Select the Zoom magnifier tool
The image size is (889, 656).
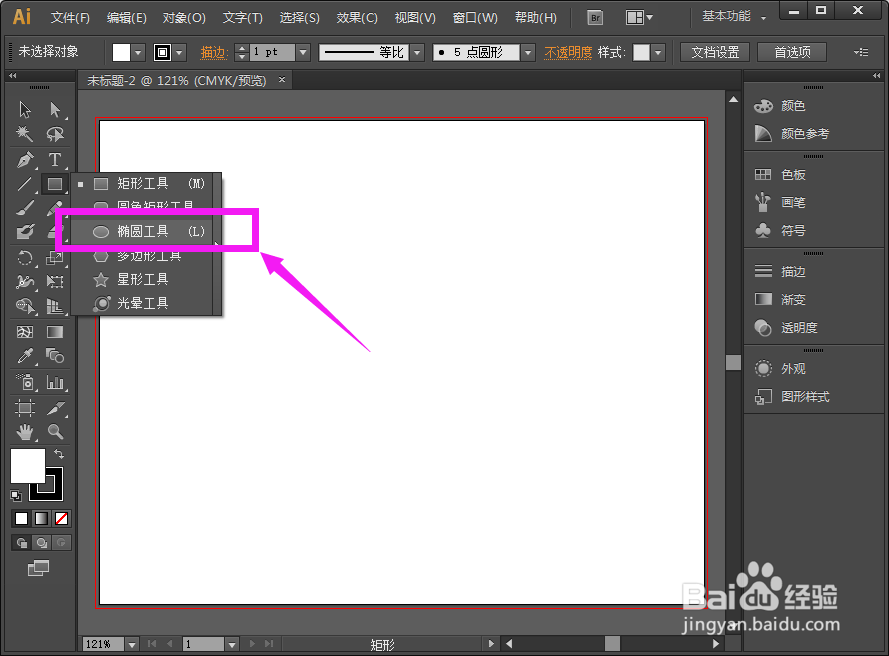55,433
